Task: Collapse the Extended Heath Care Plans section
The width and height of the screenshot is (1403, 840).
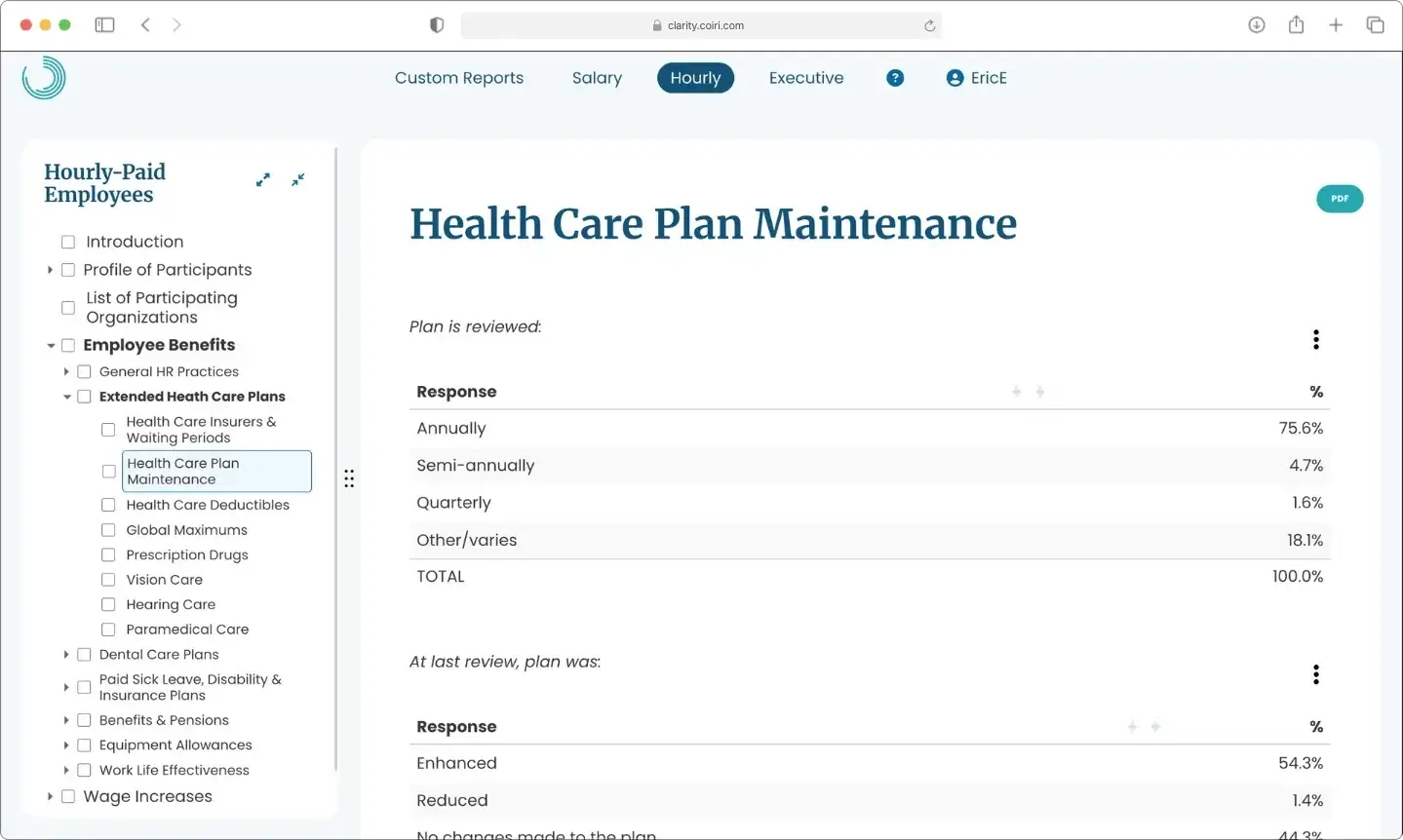Action: [65, 396]
